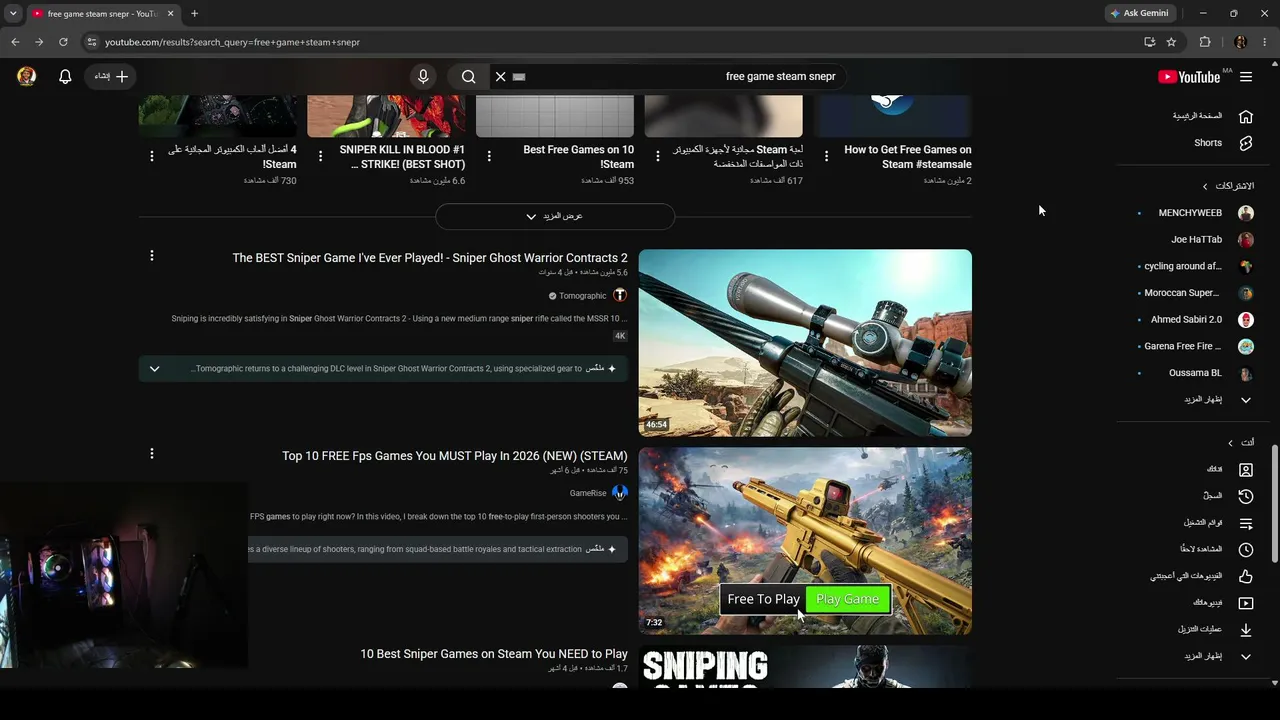Open the YouTube account avatar menu
Screen dimensions: 1280x720
tap(27, 76)
